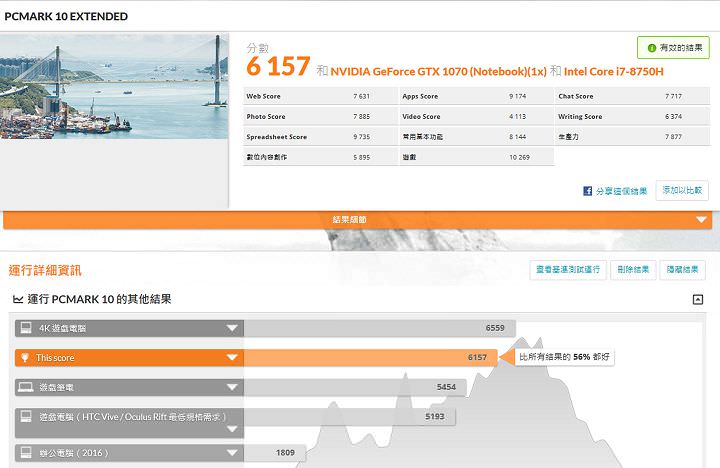The width and height of the screenshot is (720, 468).
Task: Click the 添加以比較 button
Action: click(x=681, y=191)
